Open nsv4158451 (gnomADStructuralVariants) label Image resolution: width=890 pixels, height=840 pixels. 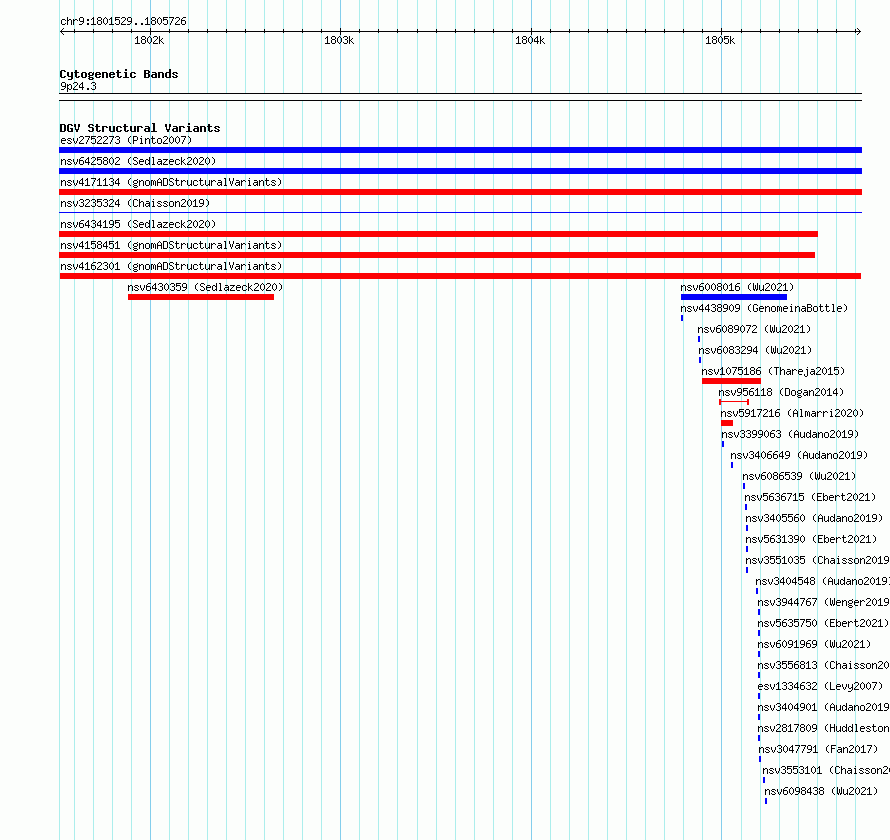(171, 245)
